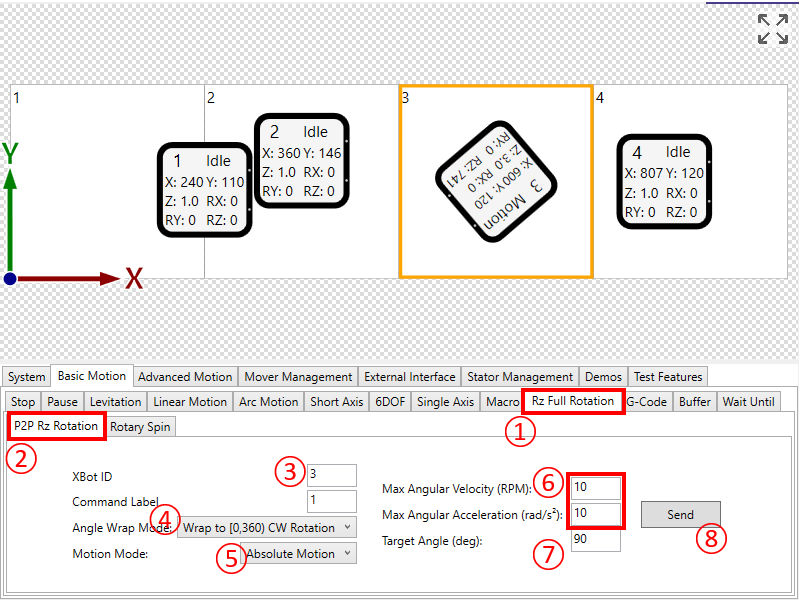Select mover 1 in the workspace
The height and width of the screenshot is (600, 799).
tap(204, 189)
